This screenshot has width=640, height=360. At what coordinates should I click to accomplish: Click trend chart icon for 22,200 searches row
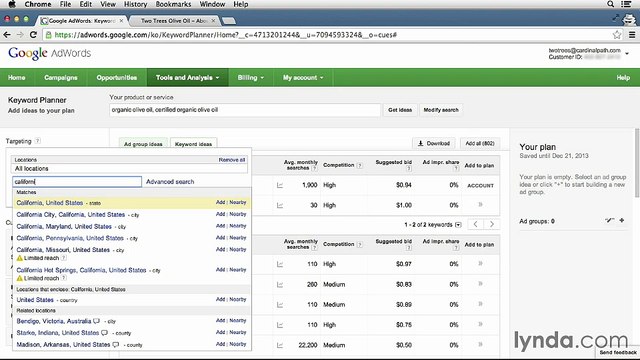280,345
